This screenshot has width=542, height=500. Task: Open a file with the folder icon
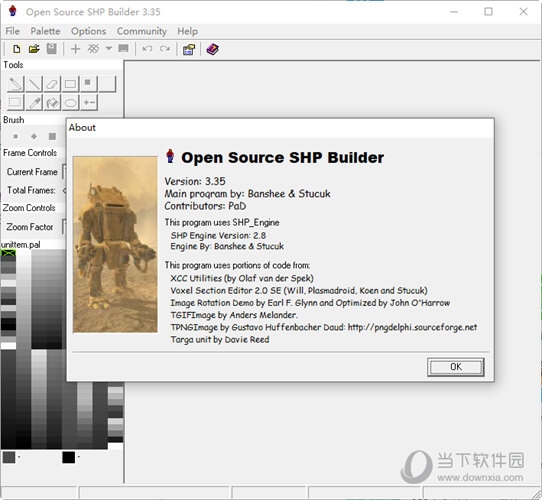[34, 49]
